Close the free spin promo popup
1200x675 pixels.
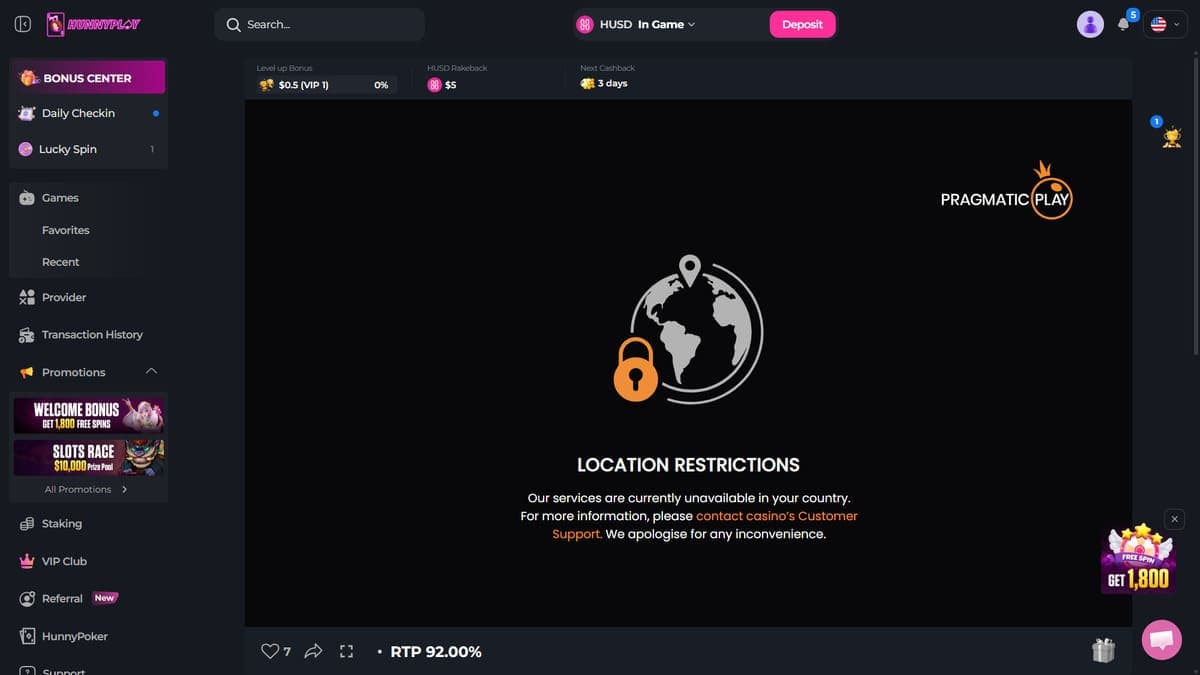tap(1175, 519)
